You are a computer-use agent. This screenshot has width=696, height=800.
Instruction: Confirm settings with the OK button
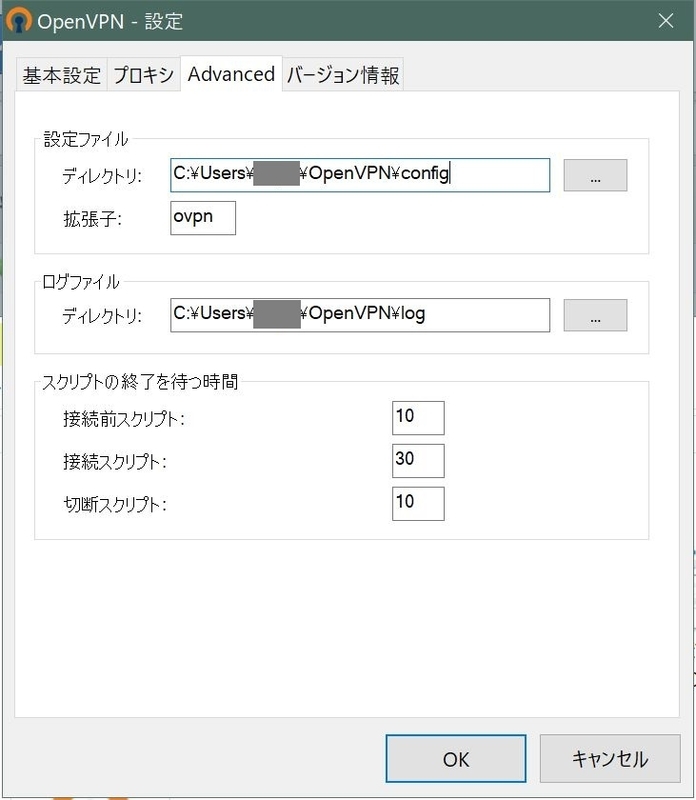[x=456, y=759]
